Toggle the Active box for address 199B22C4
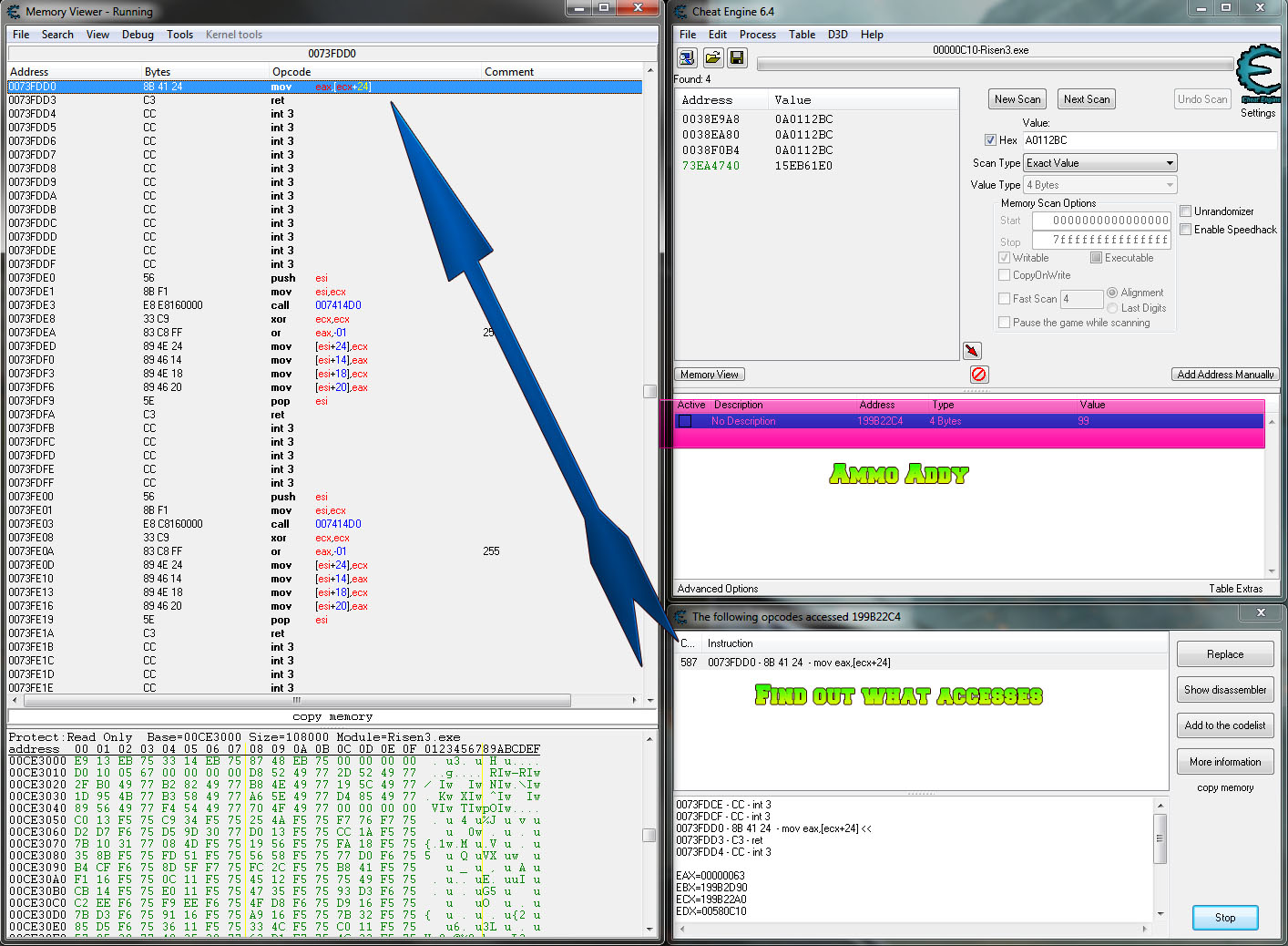Viewport: 1288px width, 946px height. click(685, 421)
